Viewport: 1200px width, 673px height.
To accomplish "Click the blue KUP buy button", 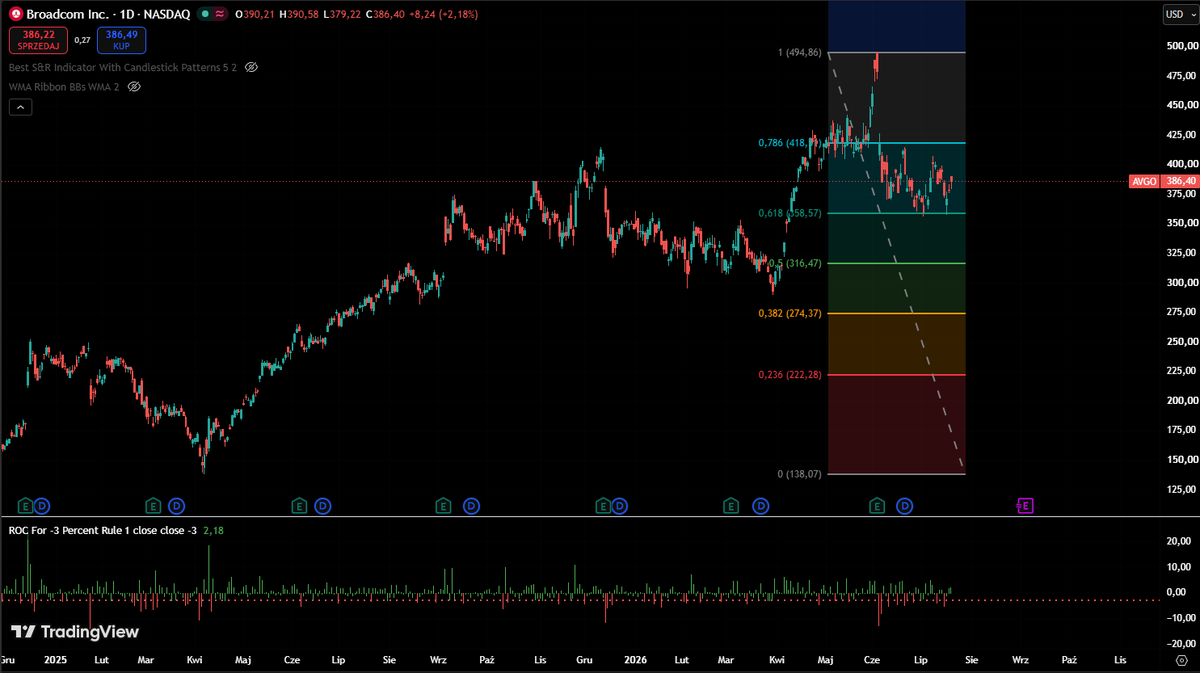I will tap(121, 40).
